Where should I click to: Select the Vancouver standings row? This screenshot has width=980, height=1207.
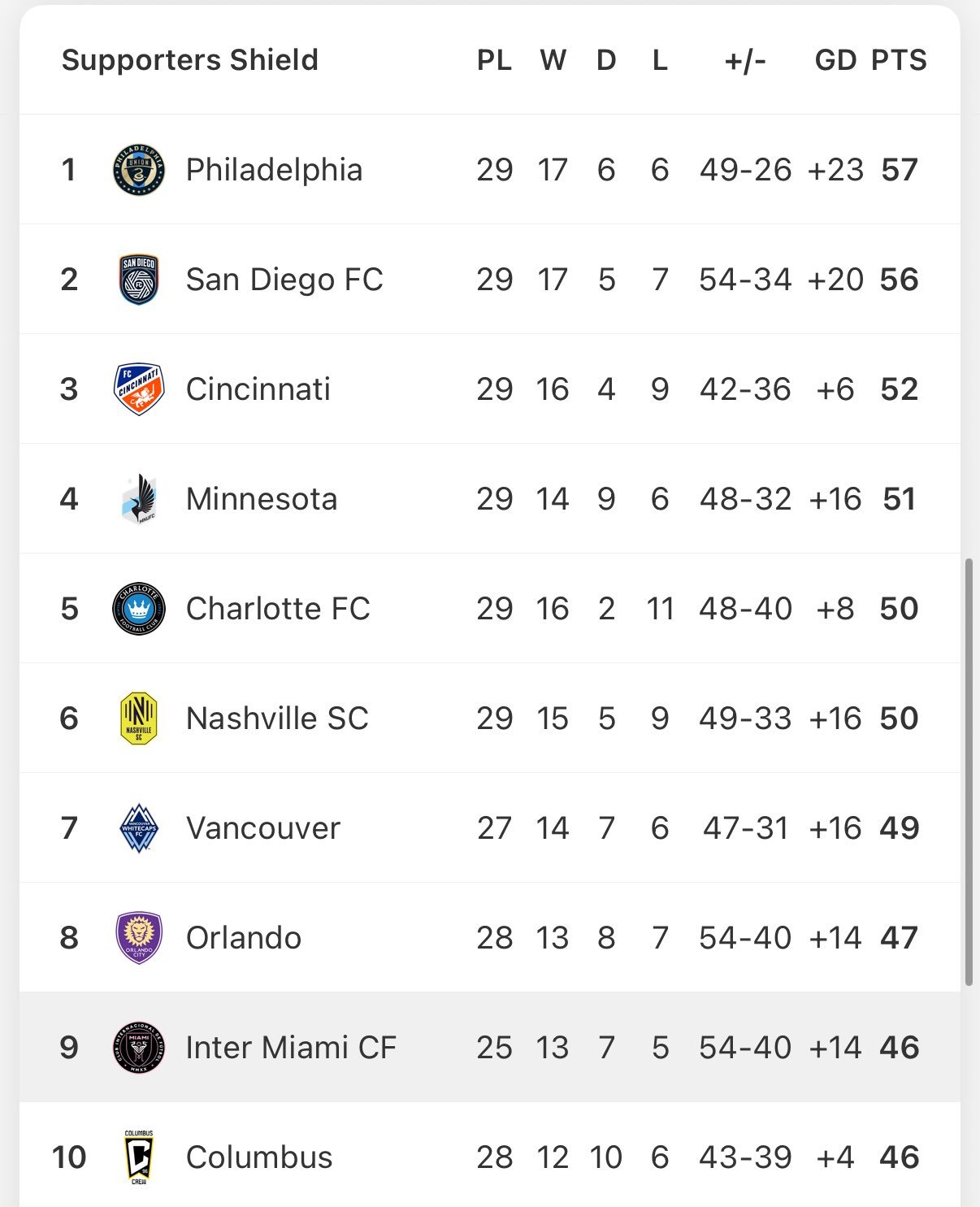tap(490, 827)
